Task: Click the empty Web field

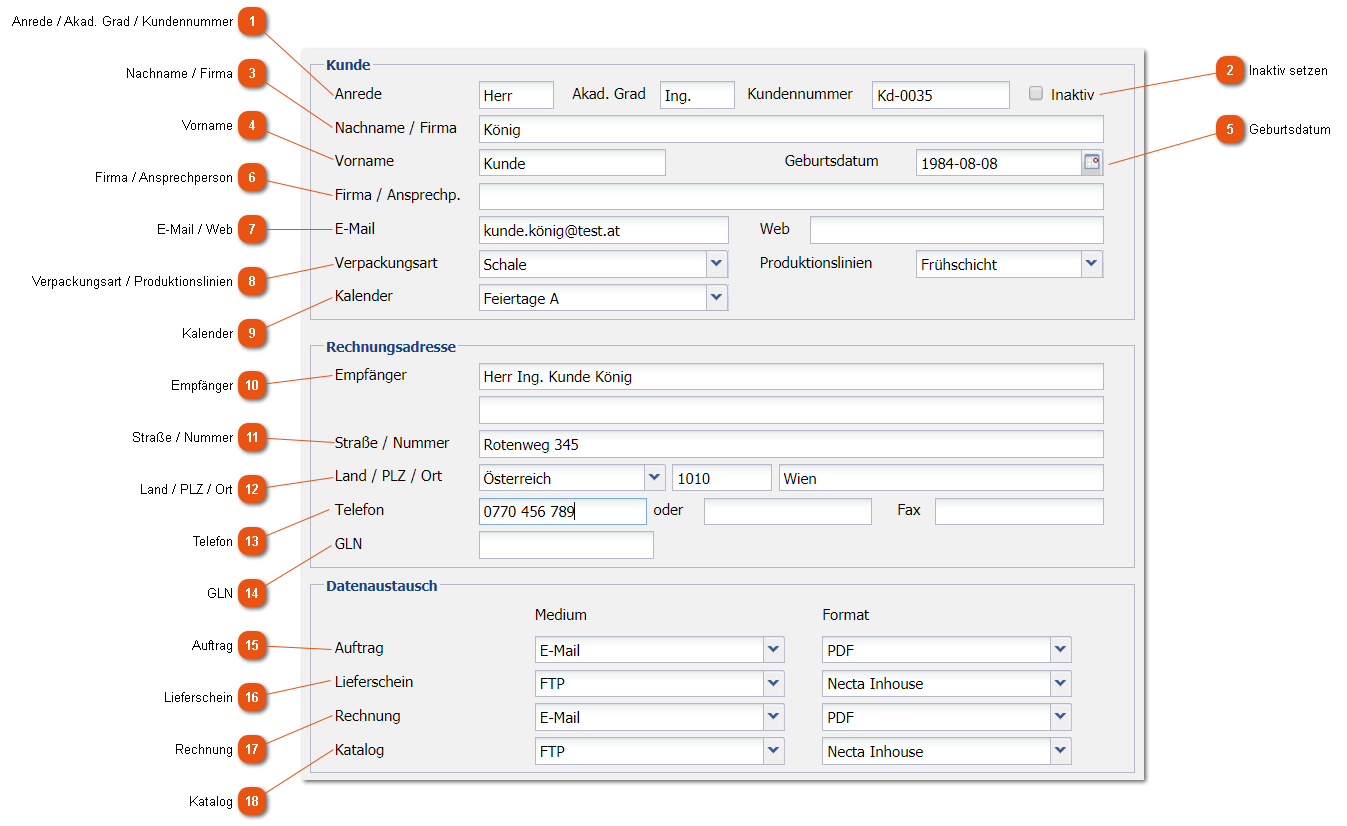Action: (957, 230)
